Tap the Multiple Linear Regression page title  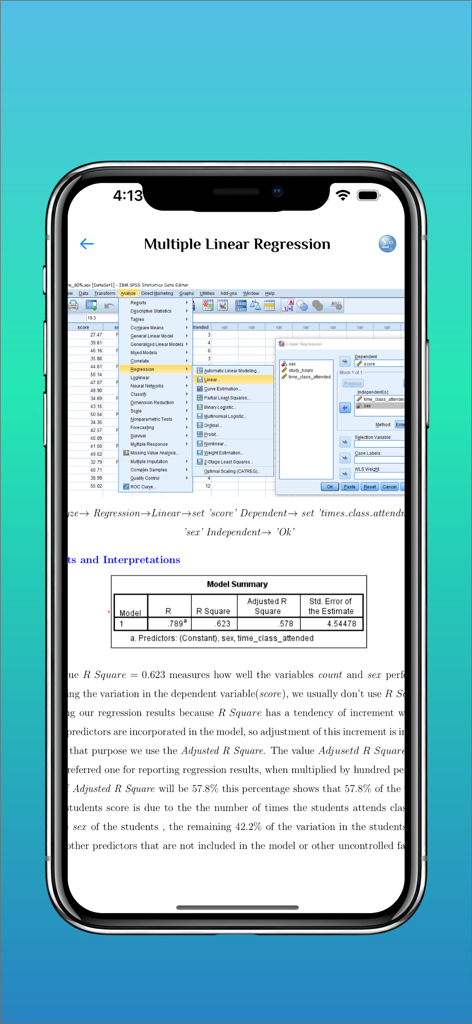click(x=237, y=244)
